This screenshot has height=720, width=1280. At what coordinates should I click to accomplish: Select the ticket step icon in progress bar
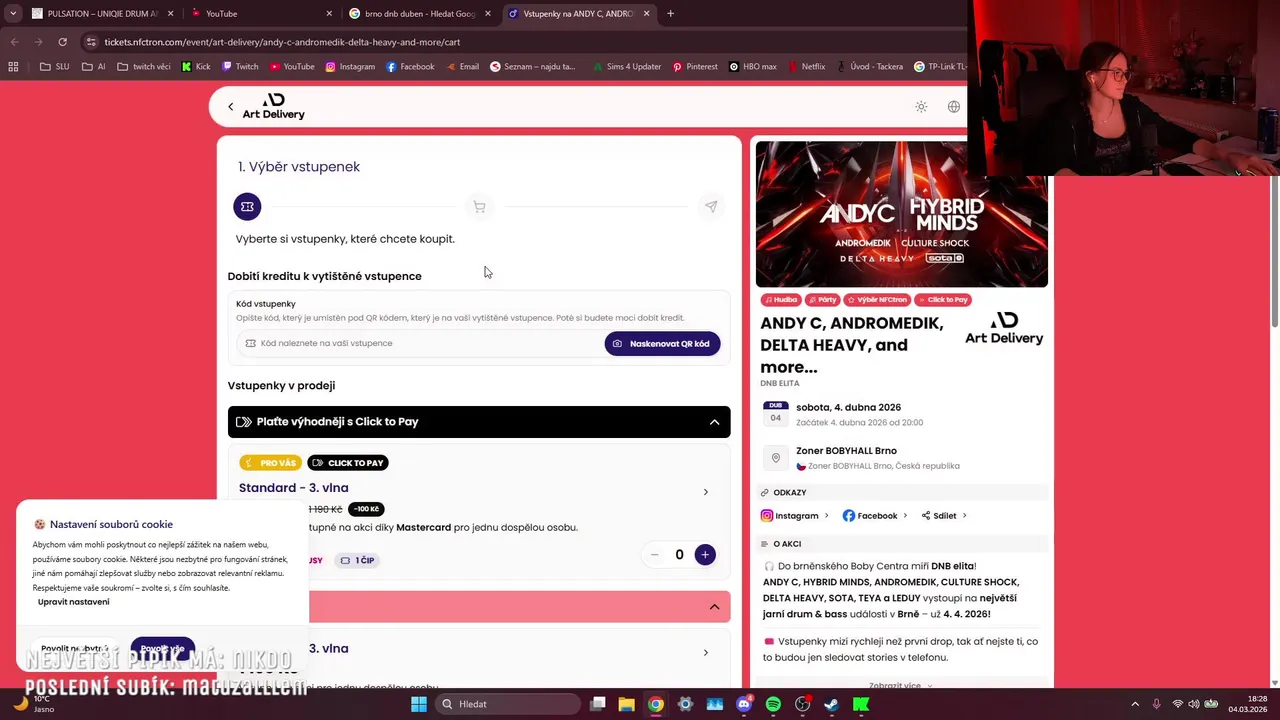click(247, 207)
